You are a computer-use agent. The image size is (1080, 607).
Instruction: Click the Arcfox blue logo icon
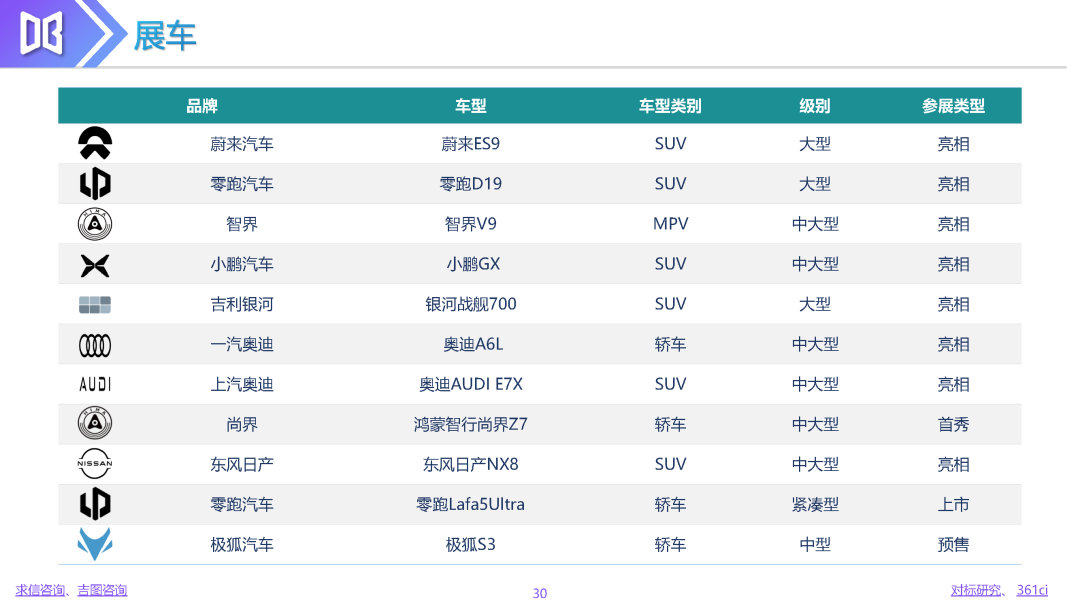click(x=95, y=544)
